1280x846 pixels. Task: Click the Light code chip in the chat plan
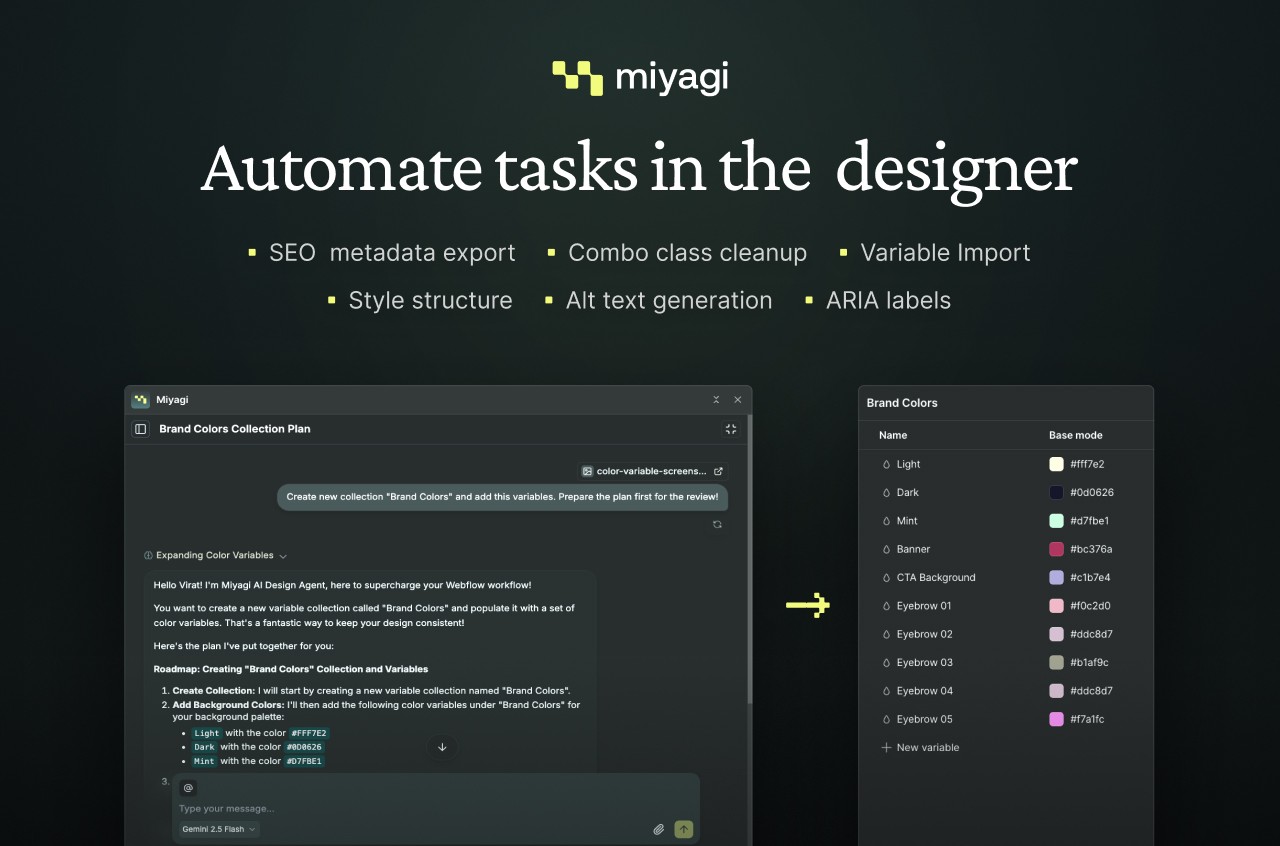tap(207, 733)
